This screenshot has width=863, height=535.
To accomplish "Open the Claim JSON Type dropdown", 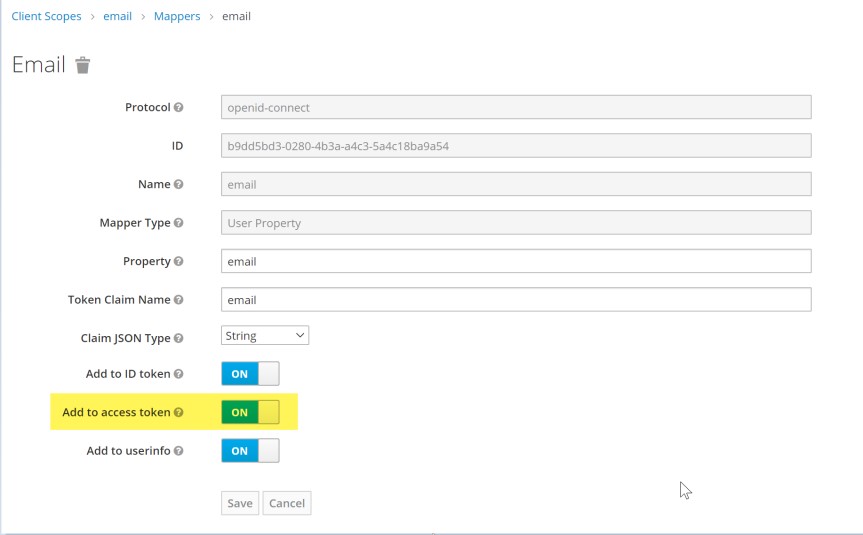I will tap(265, 336).
